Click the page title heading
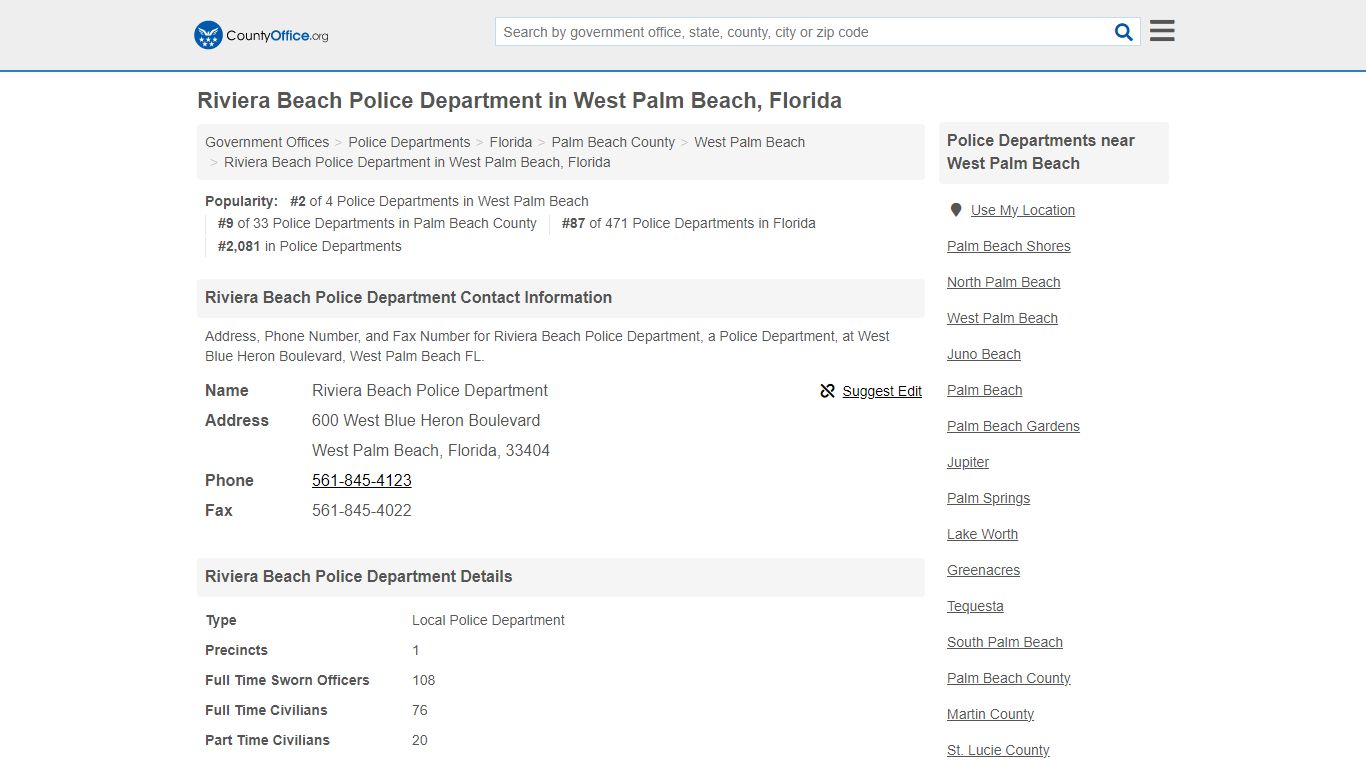 (519, 101)
